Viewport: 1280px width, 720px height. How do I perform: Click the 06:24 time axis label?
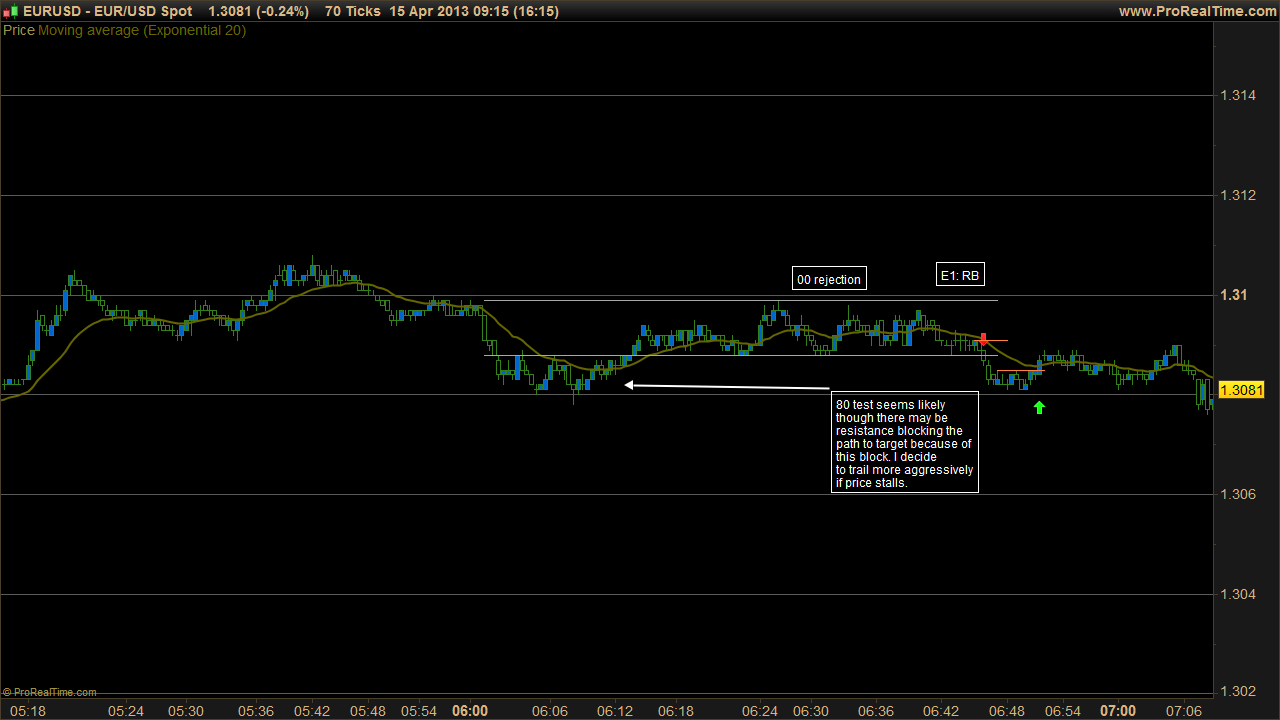(760, 711)
